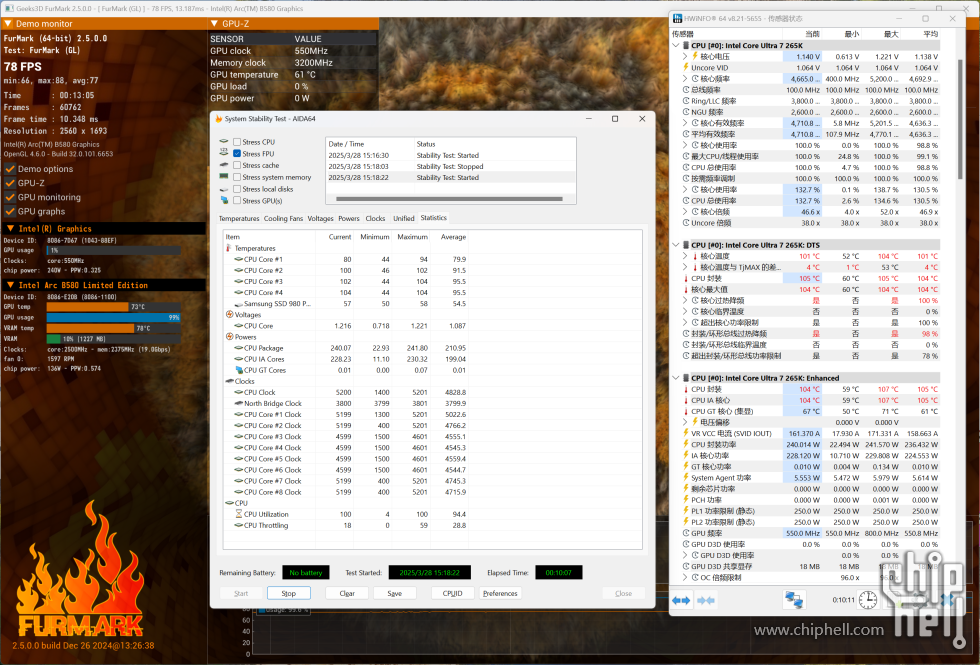980x665 pixels.
Task: Expand the 核心电压 sensor row
Action: (685, 56)
